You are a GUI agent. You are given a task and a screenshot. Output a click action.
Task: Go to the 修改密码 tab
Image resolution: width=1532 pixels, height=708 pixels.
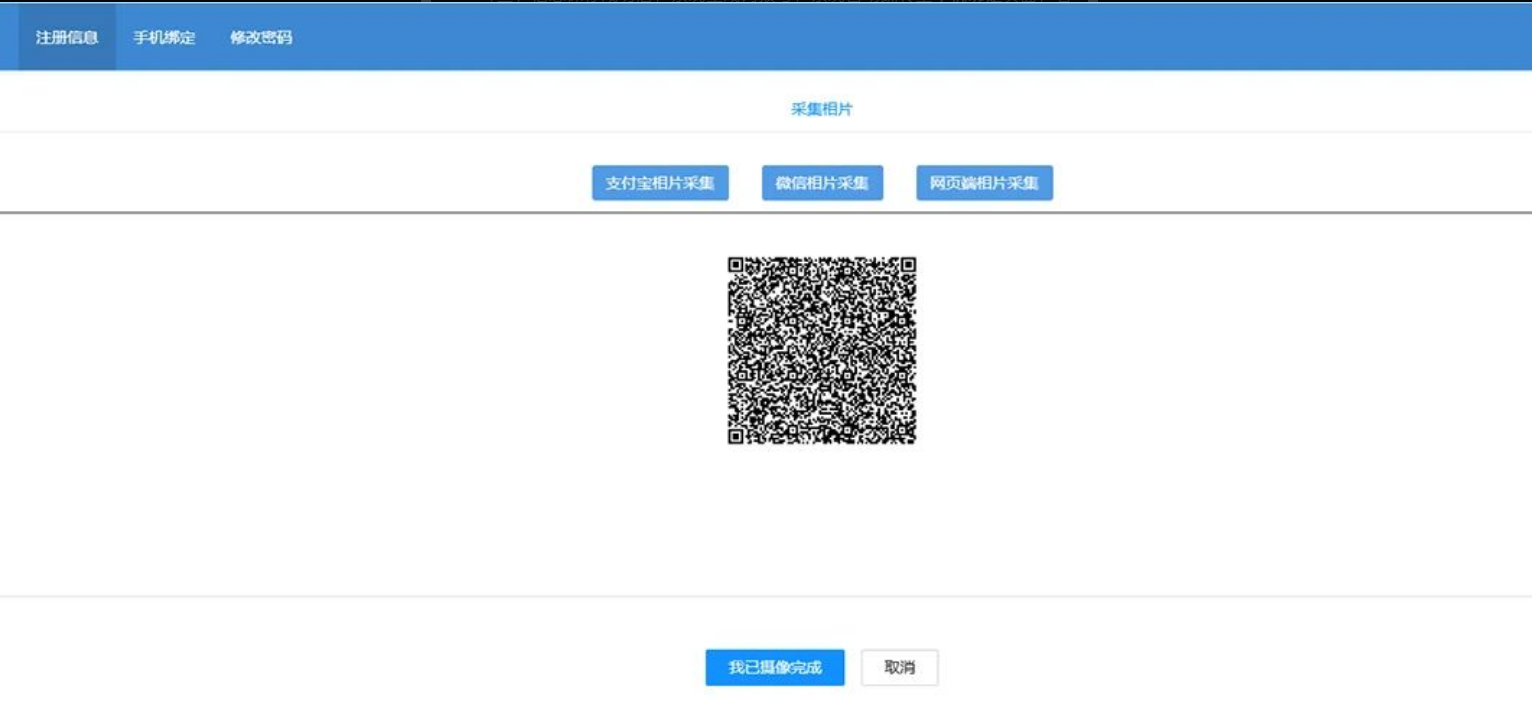pos(261,38)
